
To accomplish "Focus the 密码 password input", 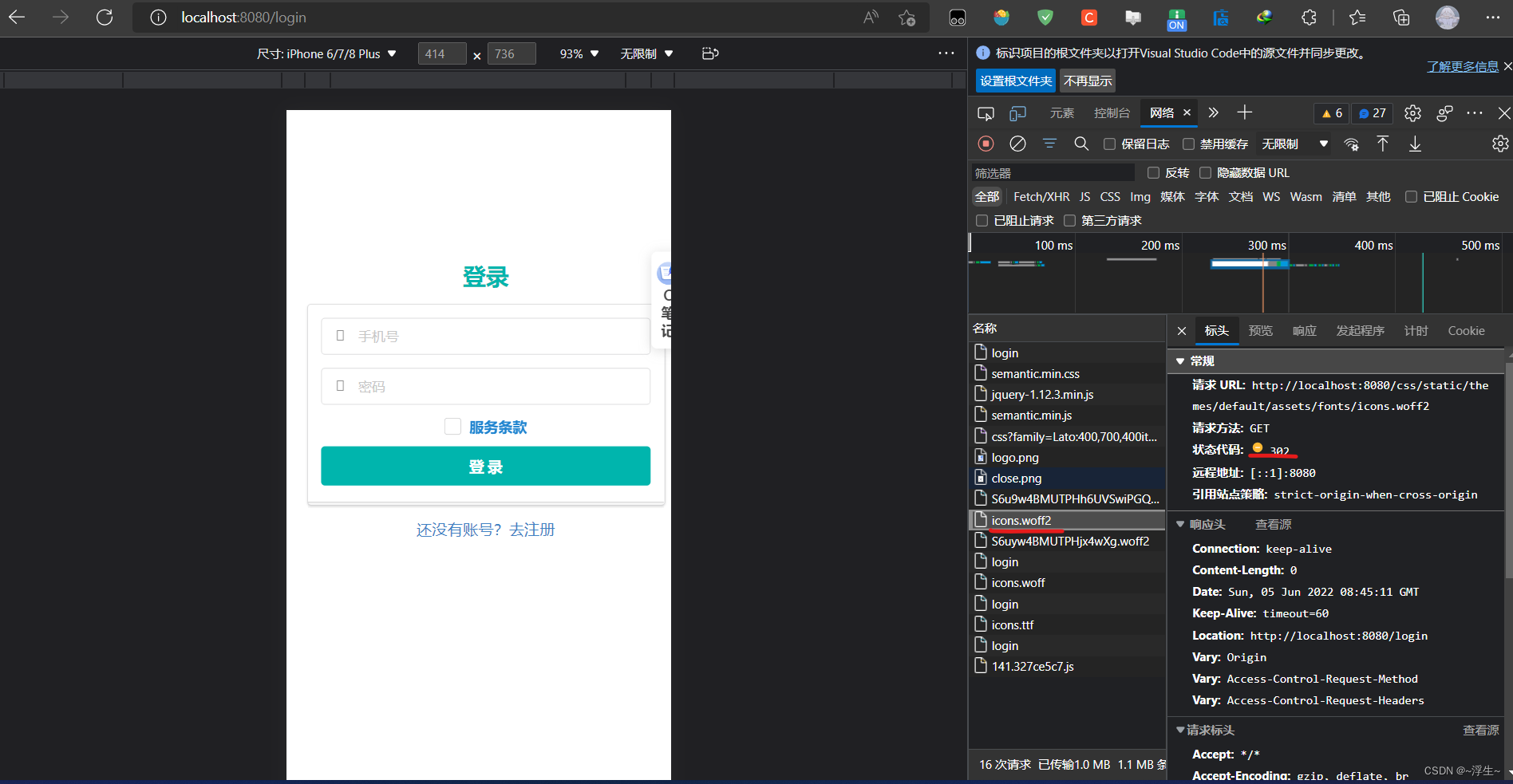I will (x=485, y=386).
